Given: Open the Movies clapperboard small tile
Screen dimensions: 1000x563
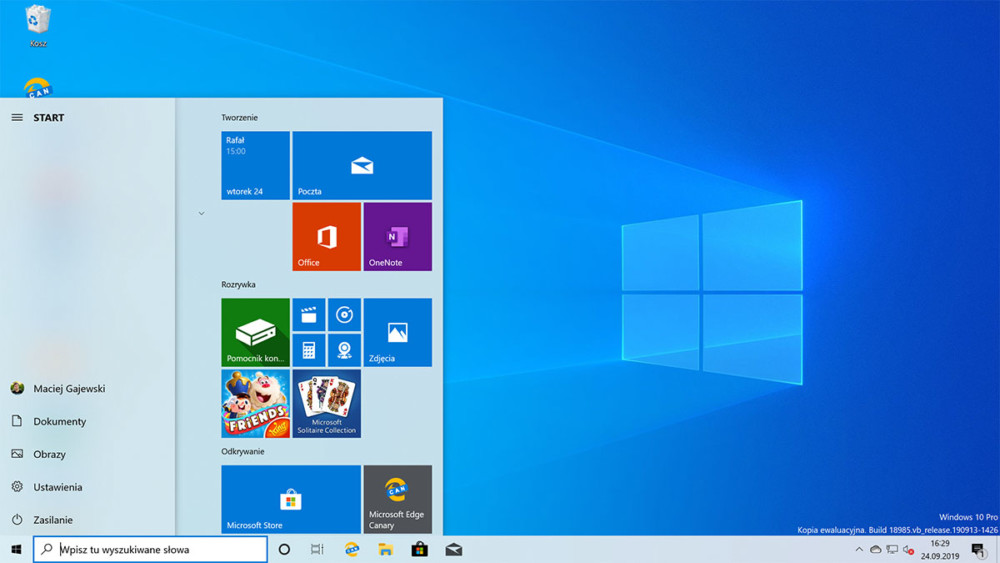Looking at the screenshot, I should (309, 315).
